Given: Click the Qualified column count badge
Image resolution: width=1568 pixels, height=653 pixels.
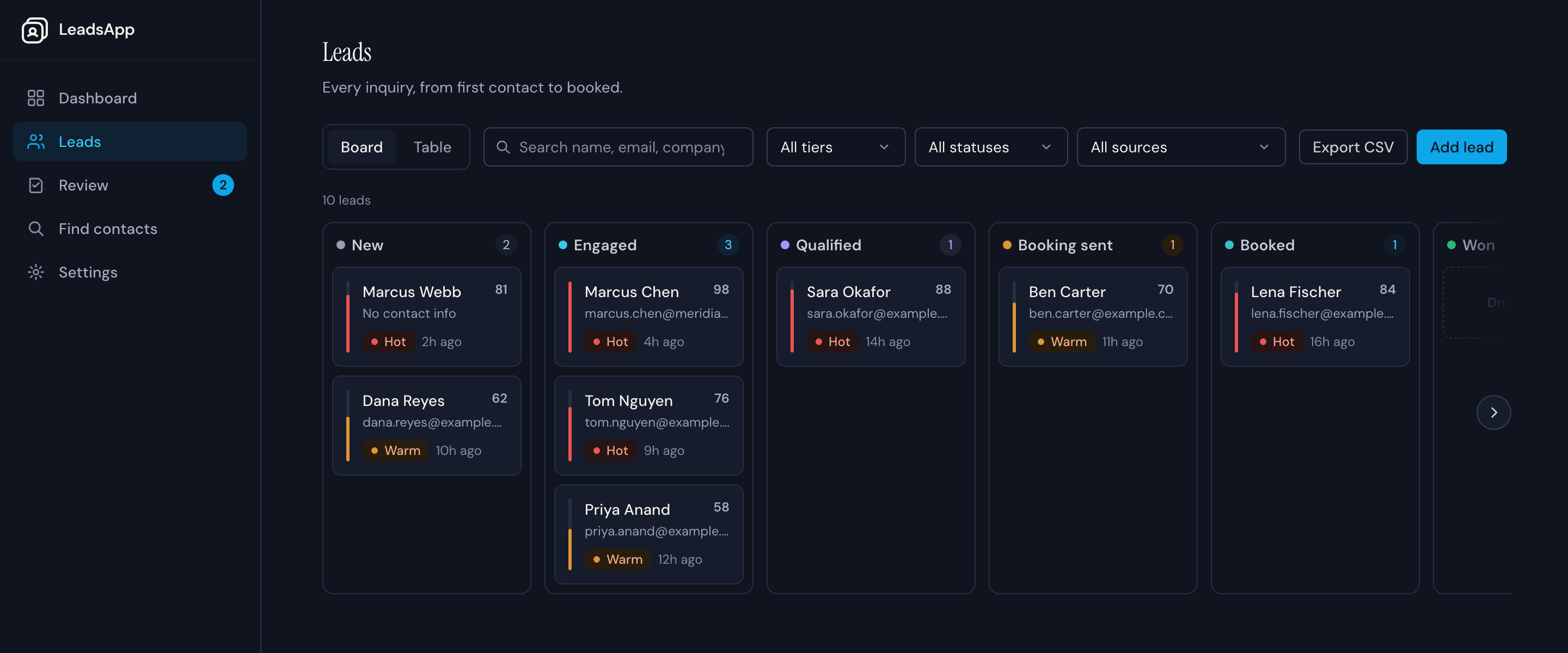Looking at the screenshot, I should 950,245.
